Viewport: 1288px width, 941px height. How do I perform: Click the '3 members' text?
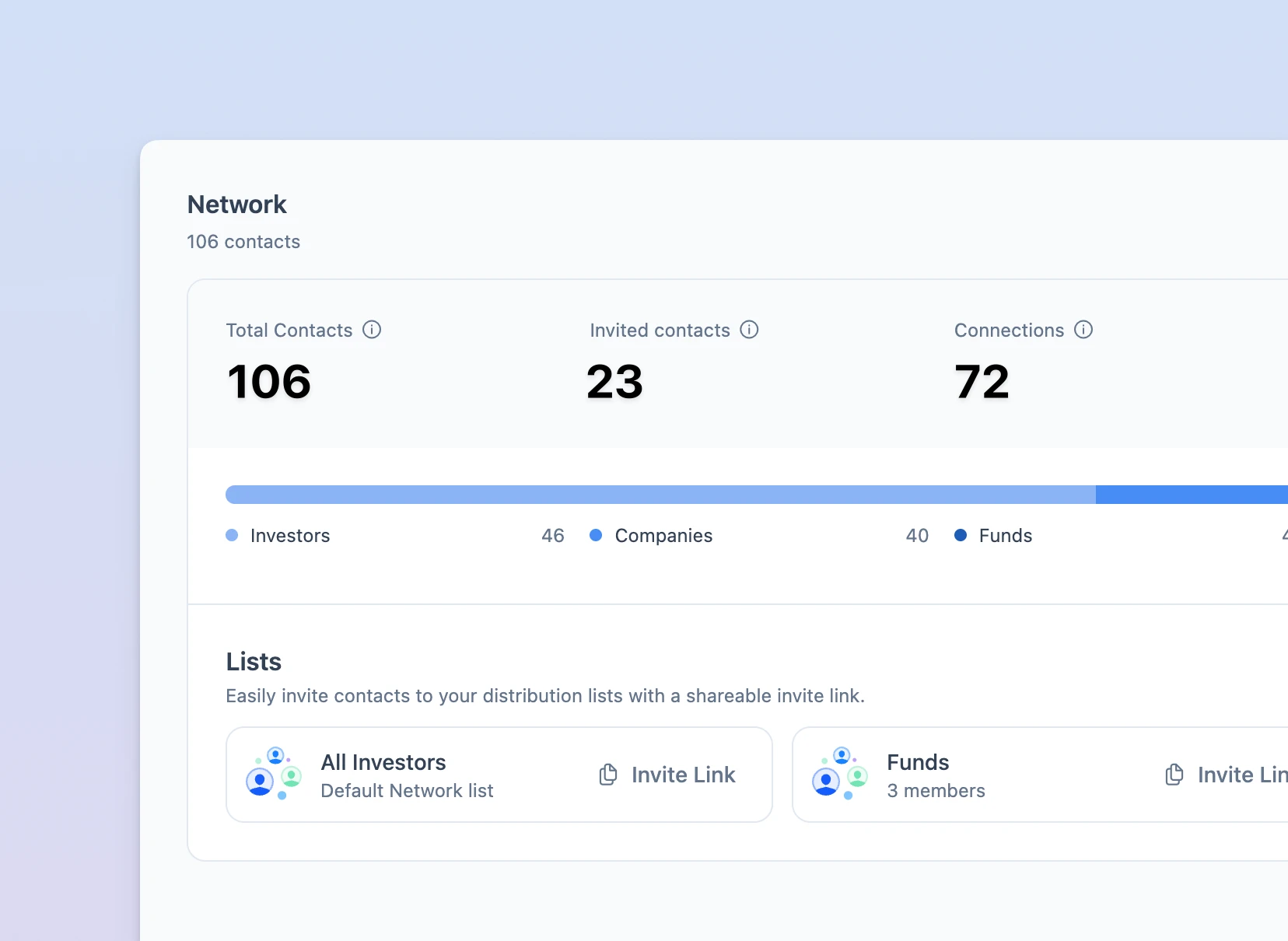(936, 791)
